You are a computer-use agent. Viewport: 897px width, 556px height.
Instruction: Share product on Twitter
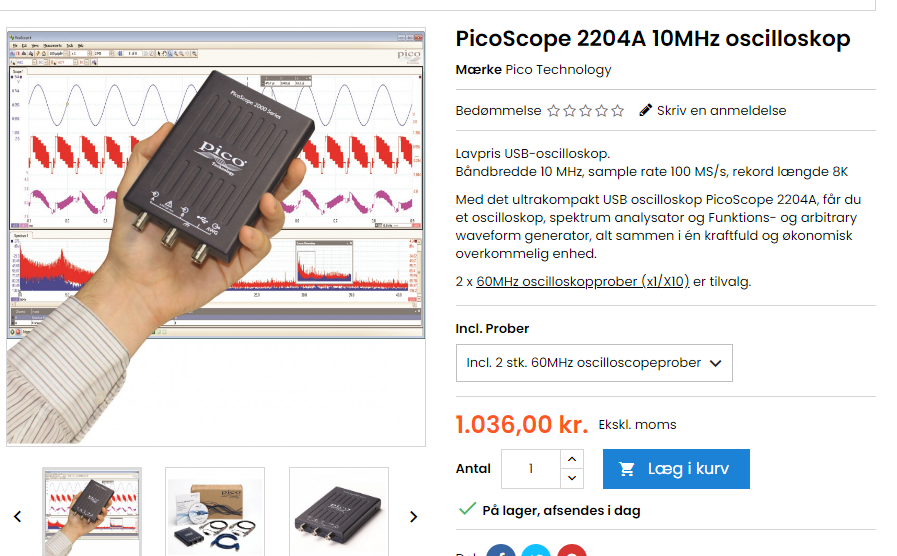(x=536, y=550)
